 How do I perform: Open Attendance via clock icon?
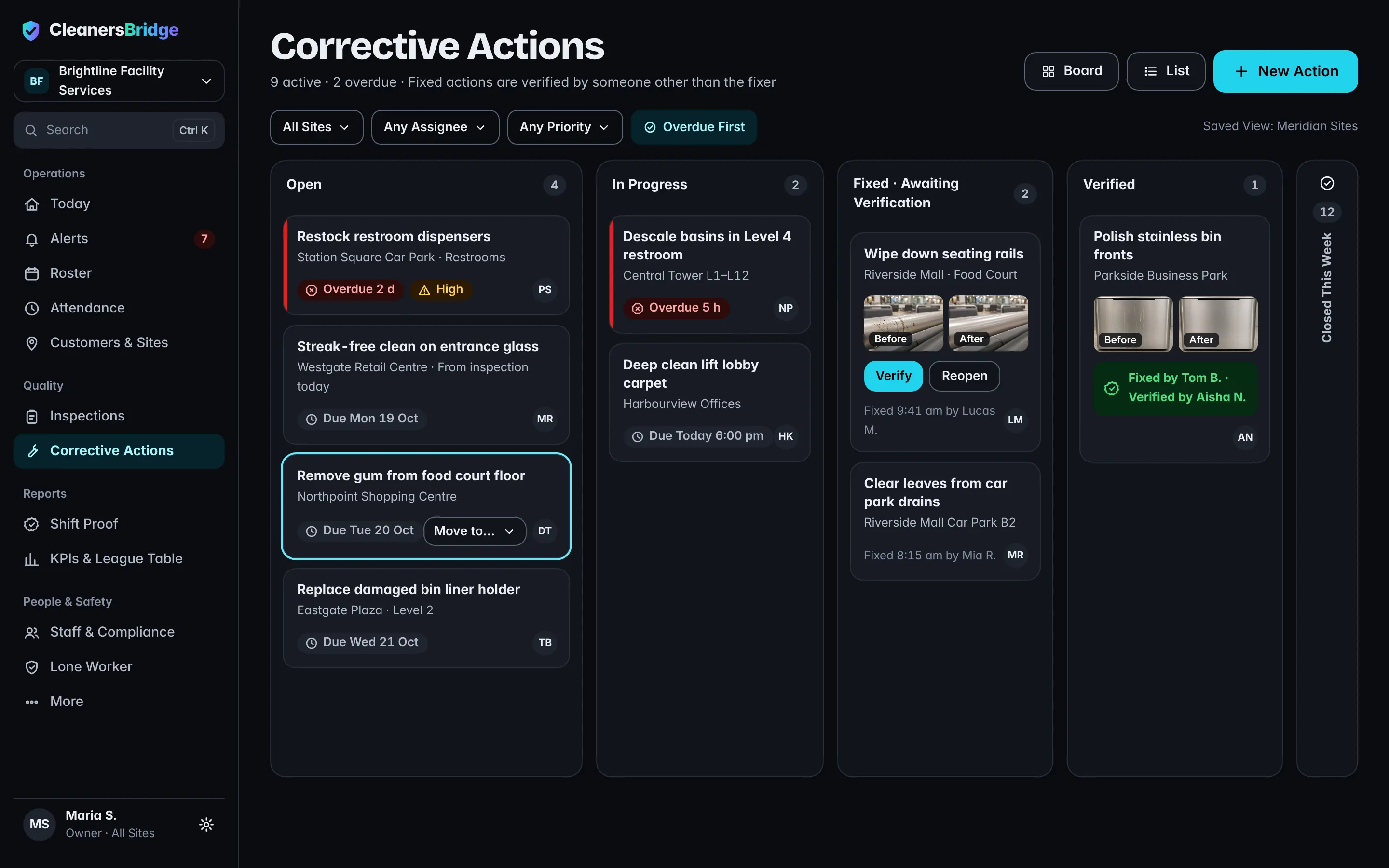click(31, 308)
